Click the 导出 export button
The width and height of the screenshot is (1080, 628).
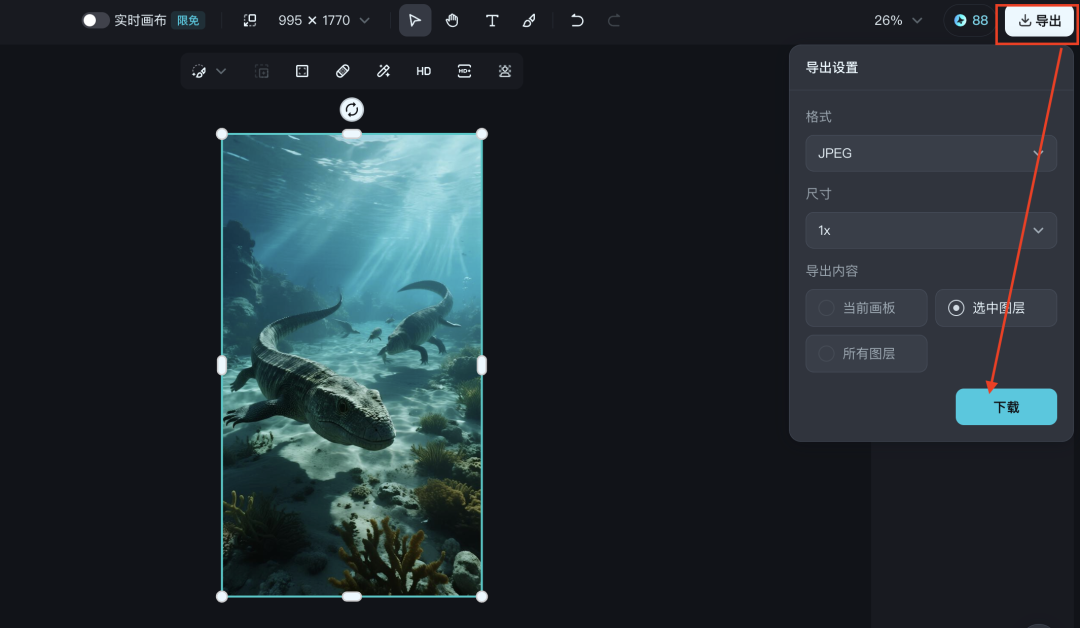pos(1039,21)
